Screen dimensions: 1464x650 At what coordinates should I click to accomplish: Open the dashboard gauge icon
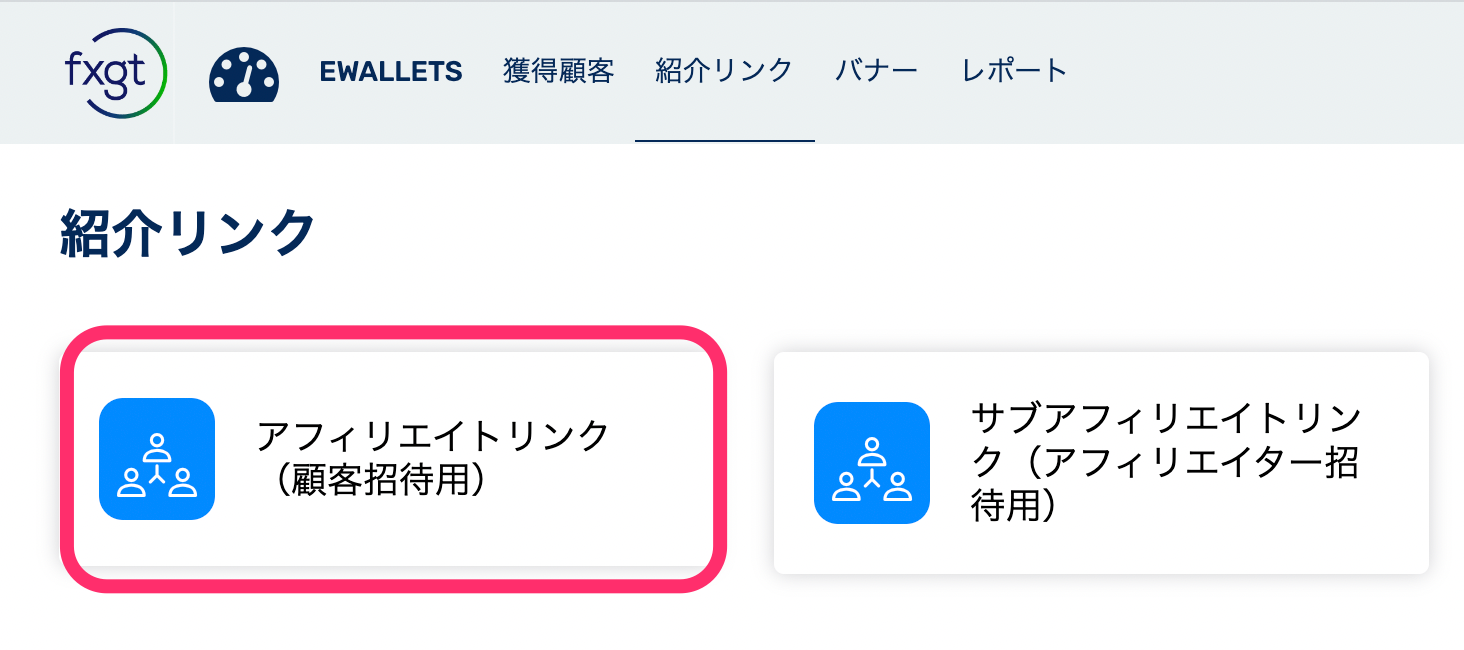click(x=244, y=73)
